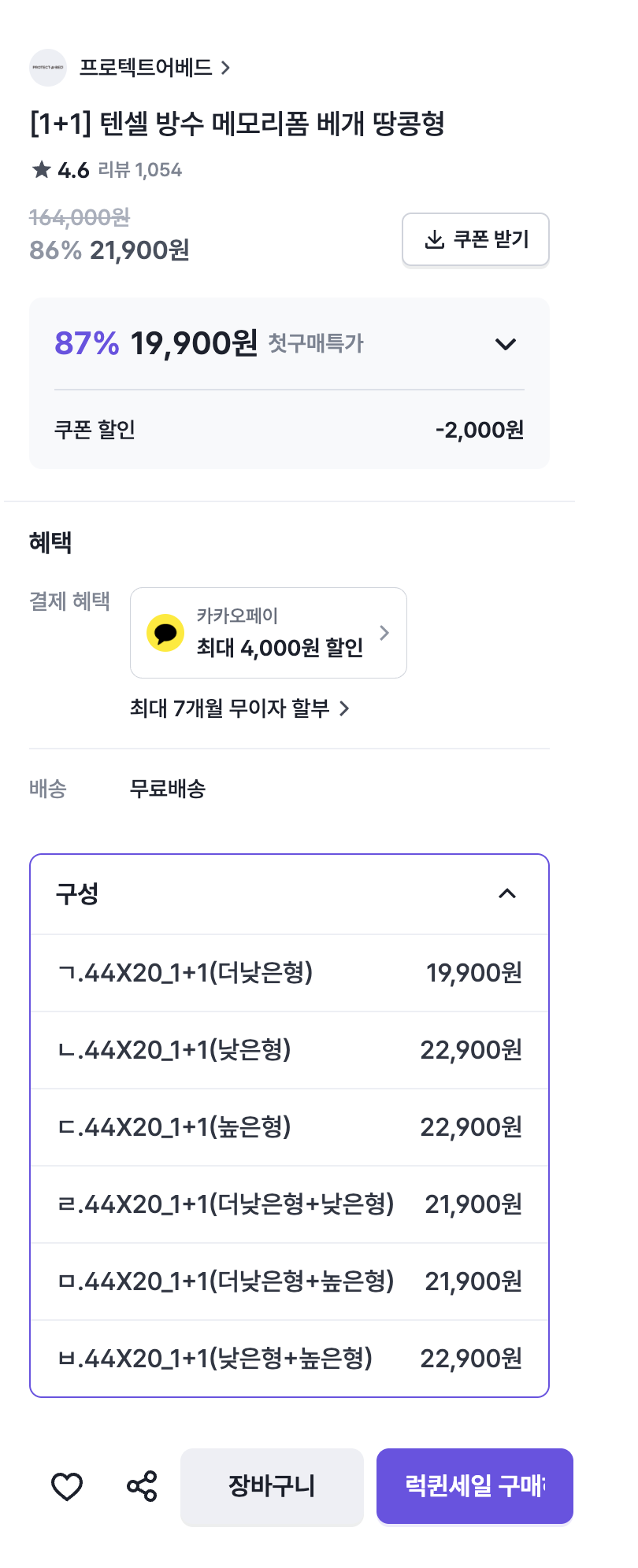Expand the 첫구매특가 price details chevron
The width and height of the screenshot is (638, 1568).
(x=505, y=344)
